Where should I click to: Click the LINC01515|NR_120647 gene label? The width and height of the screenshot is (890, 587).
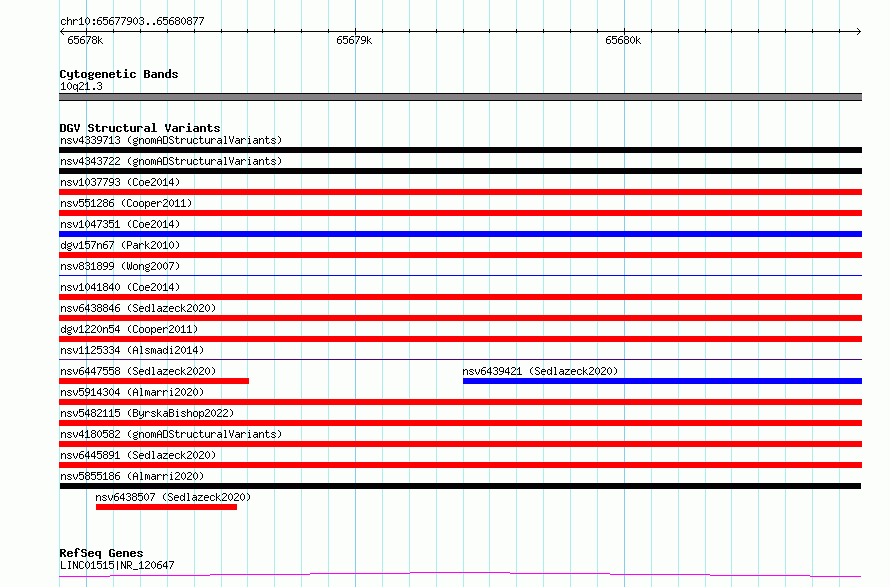click(117, 565)
